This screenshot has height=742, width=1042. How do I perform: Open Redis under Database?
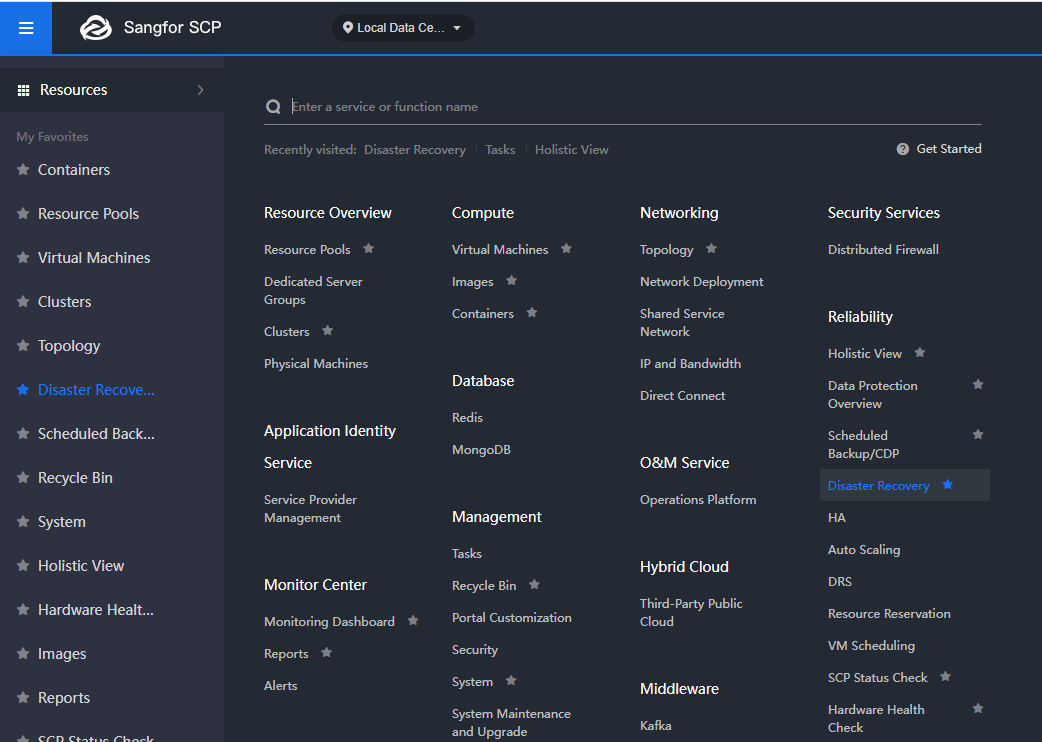(467, 418)
